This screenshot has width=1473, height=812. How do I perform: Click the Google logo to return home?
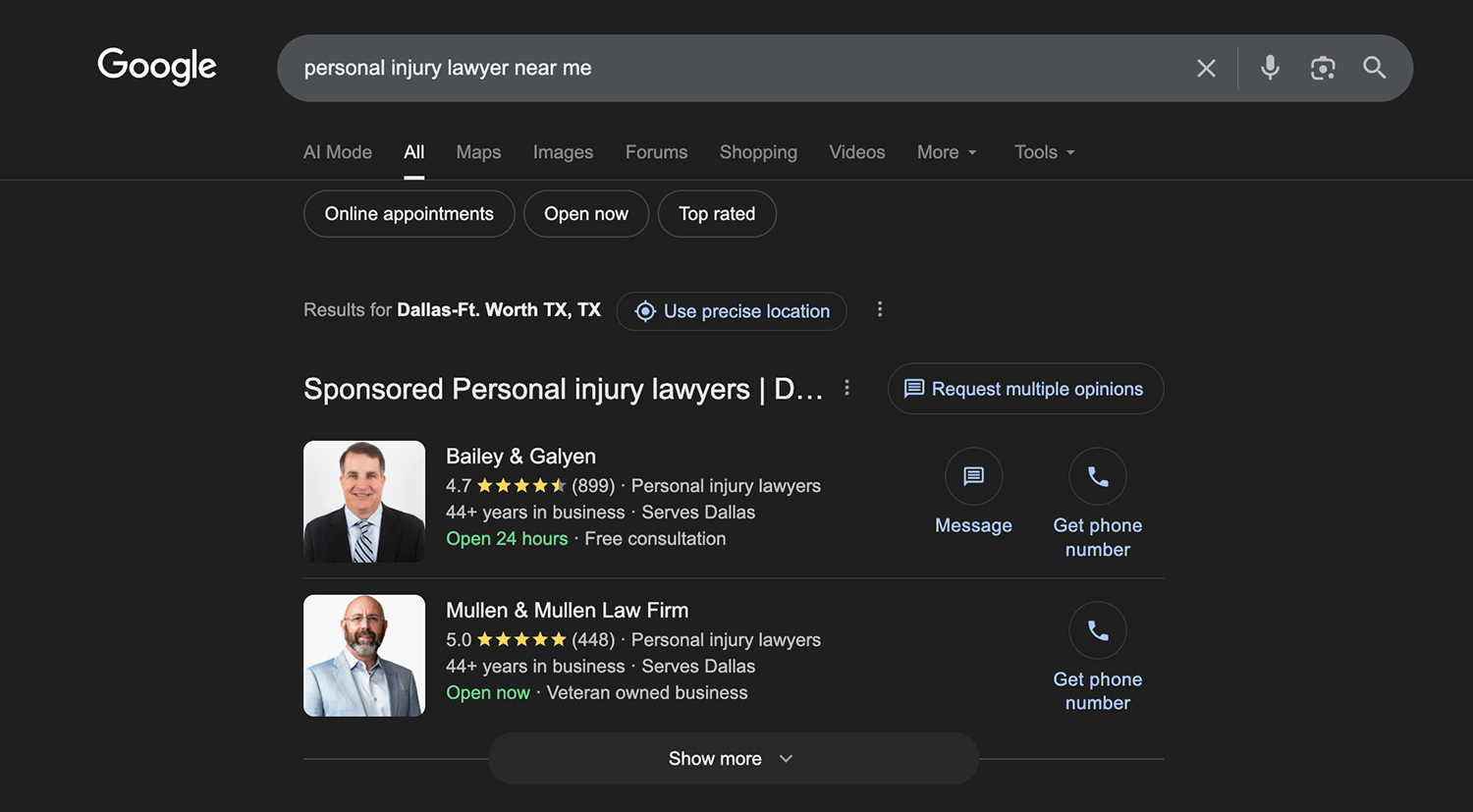point(156,66)
